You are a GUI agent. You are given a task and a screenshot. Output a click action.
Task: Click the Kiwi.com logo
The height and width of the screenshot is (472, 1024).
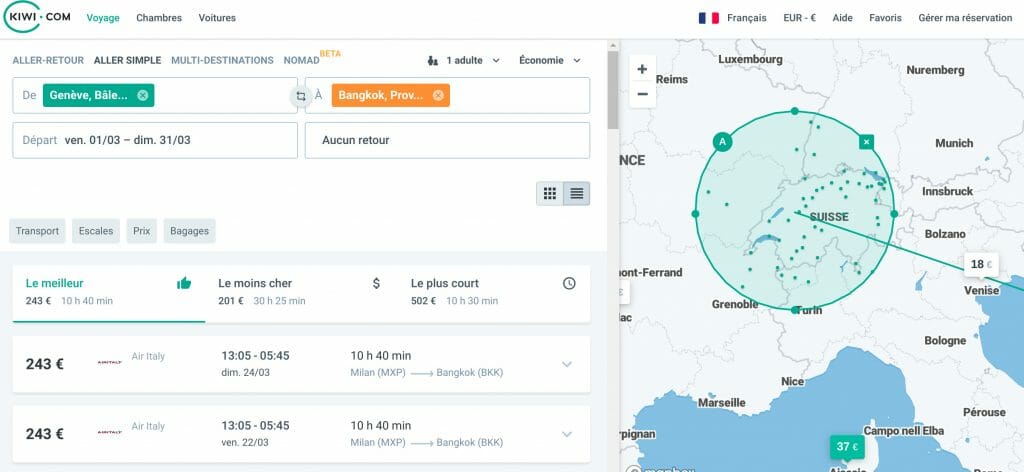click(37, 17)
